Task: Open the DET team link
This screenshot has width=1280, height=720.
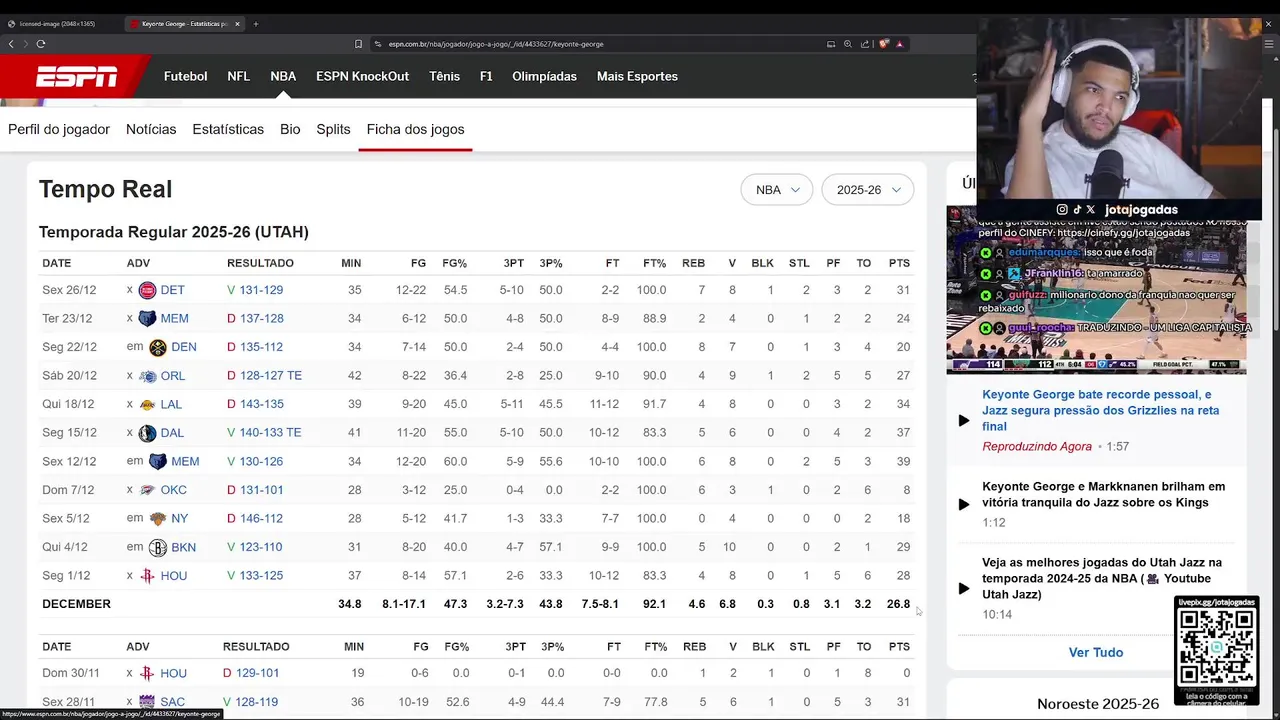Action: coord(172,290)
